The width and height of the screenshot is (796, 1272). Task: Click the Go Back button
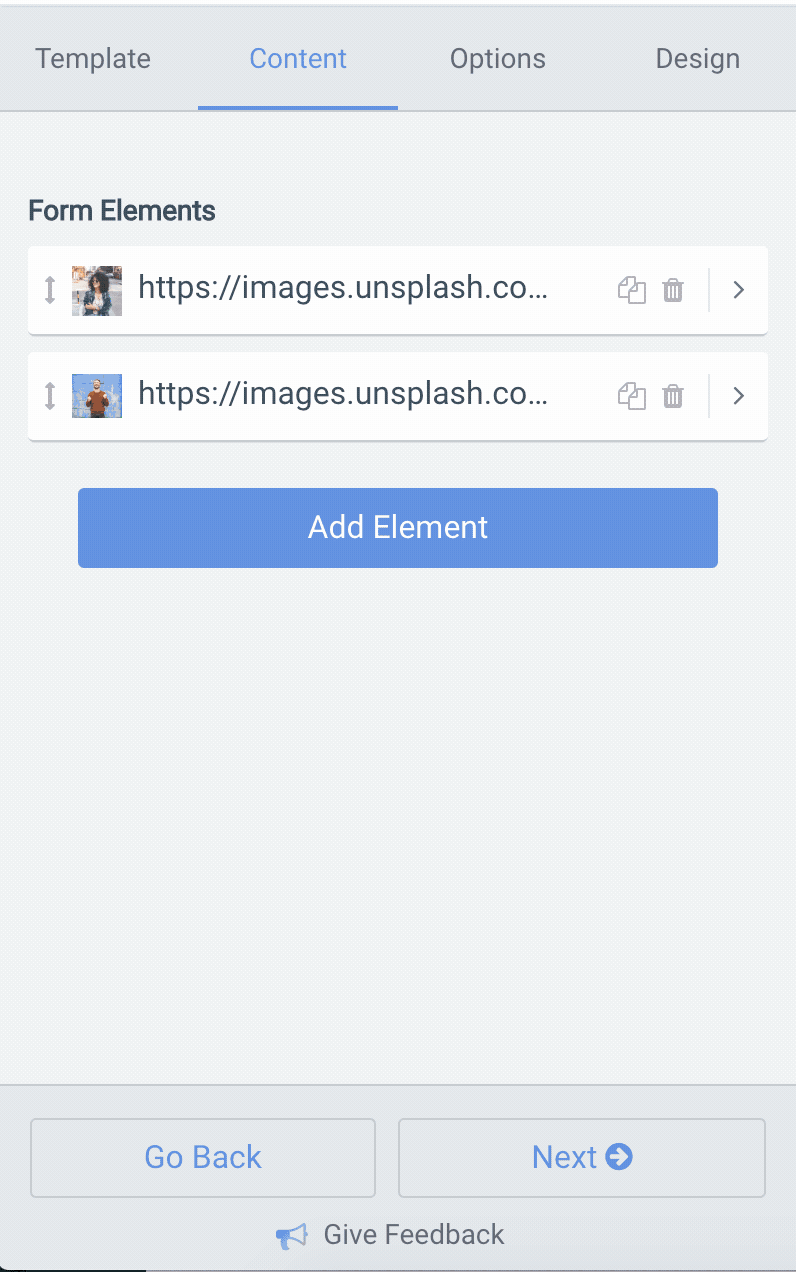coord(203,1157)
